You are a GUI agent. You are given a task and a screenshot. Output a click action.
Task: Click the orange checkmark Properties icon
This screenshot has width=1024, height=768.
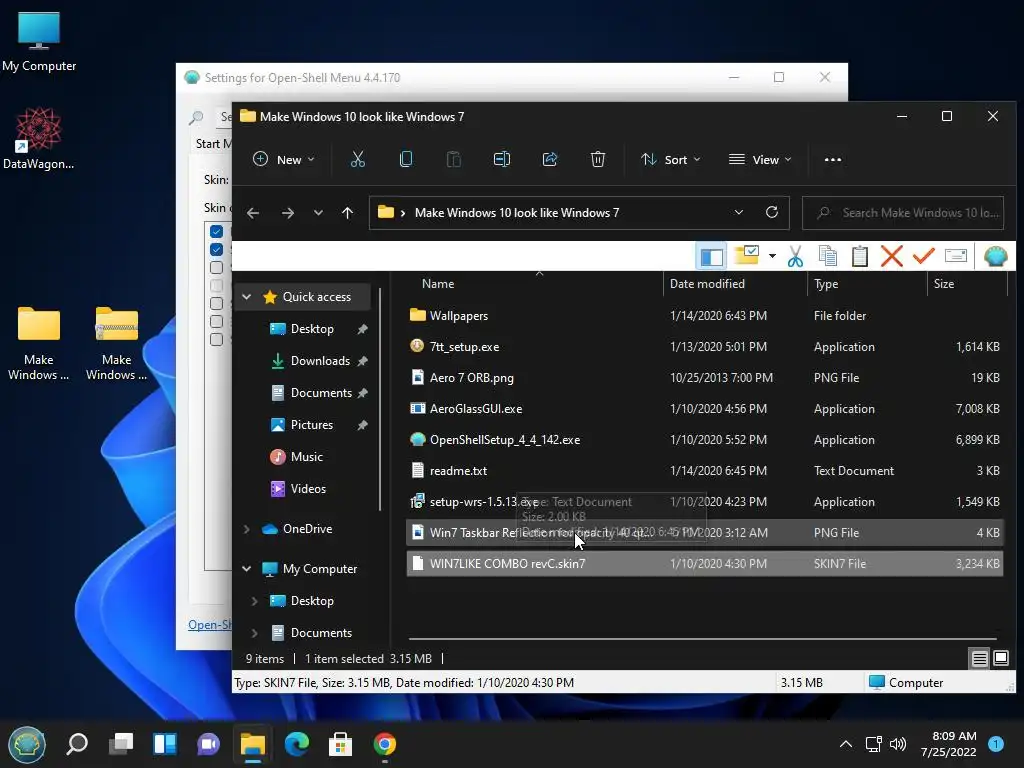(x=923, y=255)
